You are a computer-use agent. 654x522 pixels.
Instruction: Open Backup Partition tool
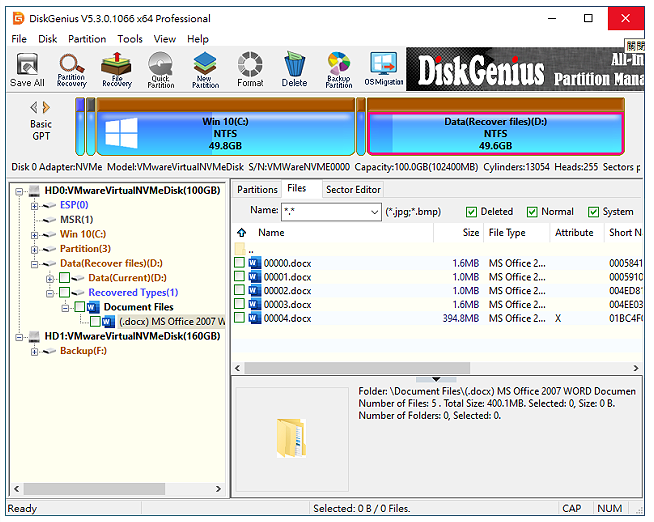[x=339, y=70]
